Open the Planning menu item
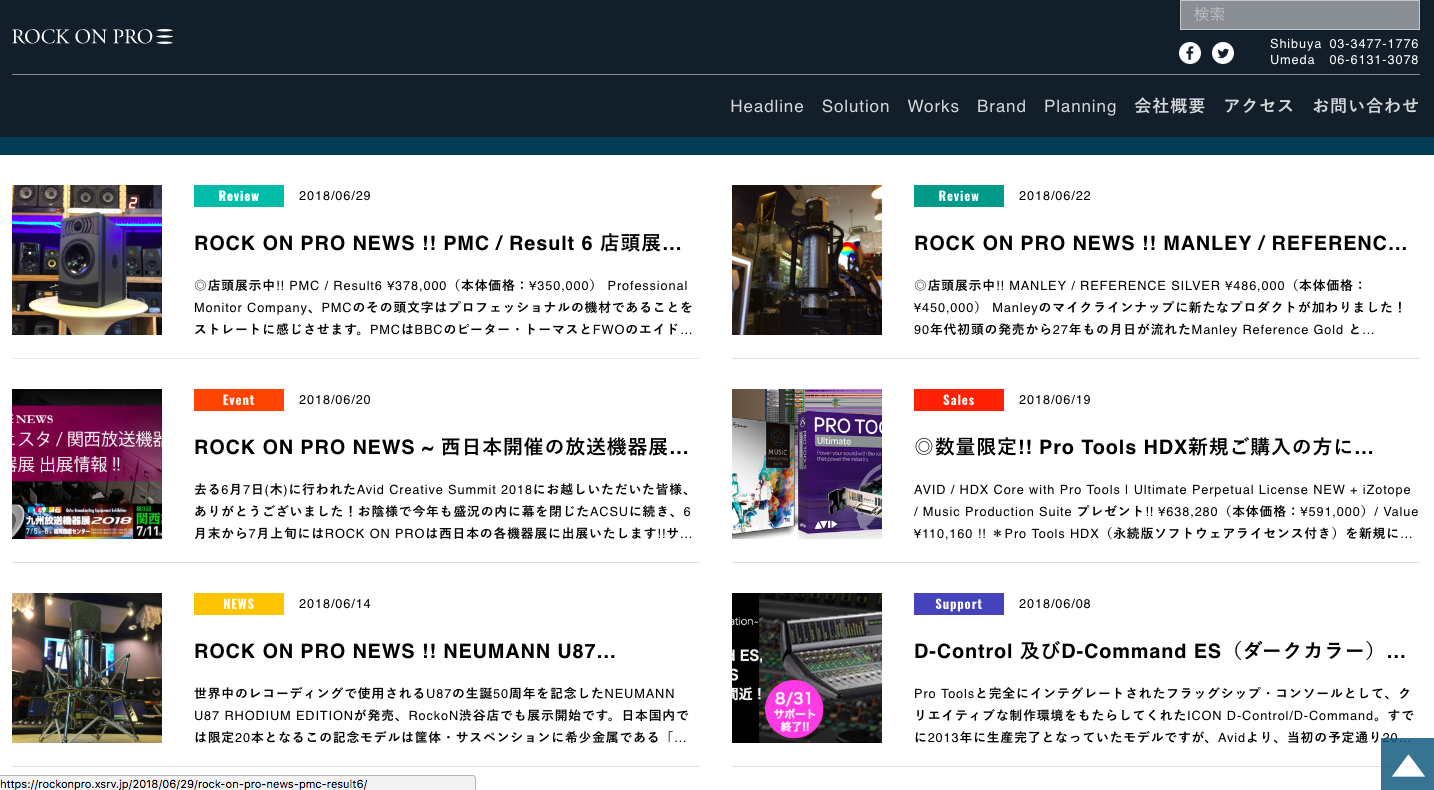 pos(1080,106)
